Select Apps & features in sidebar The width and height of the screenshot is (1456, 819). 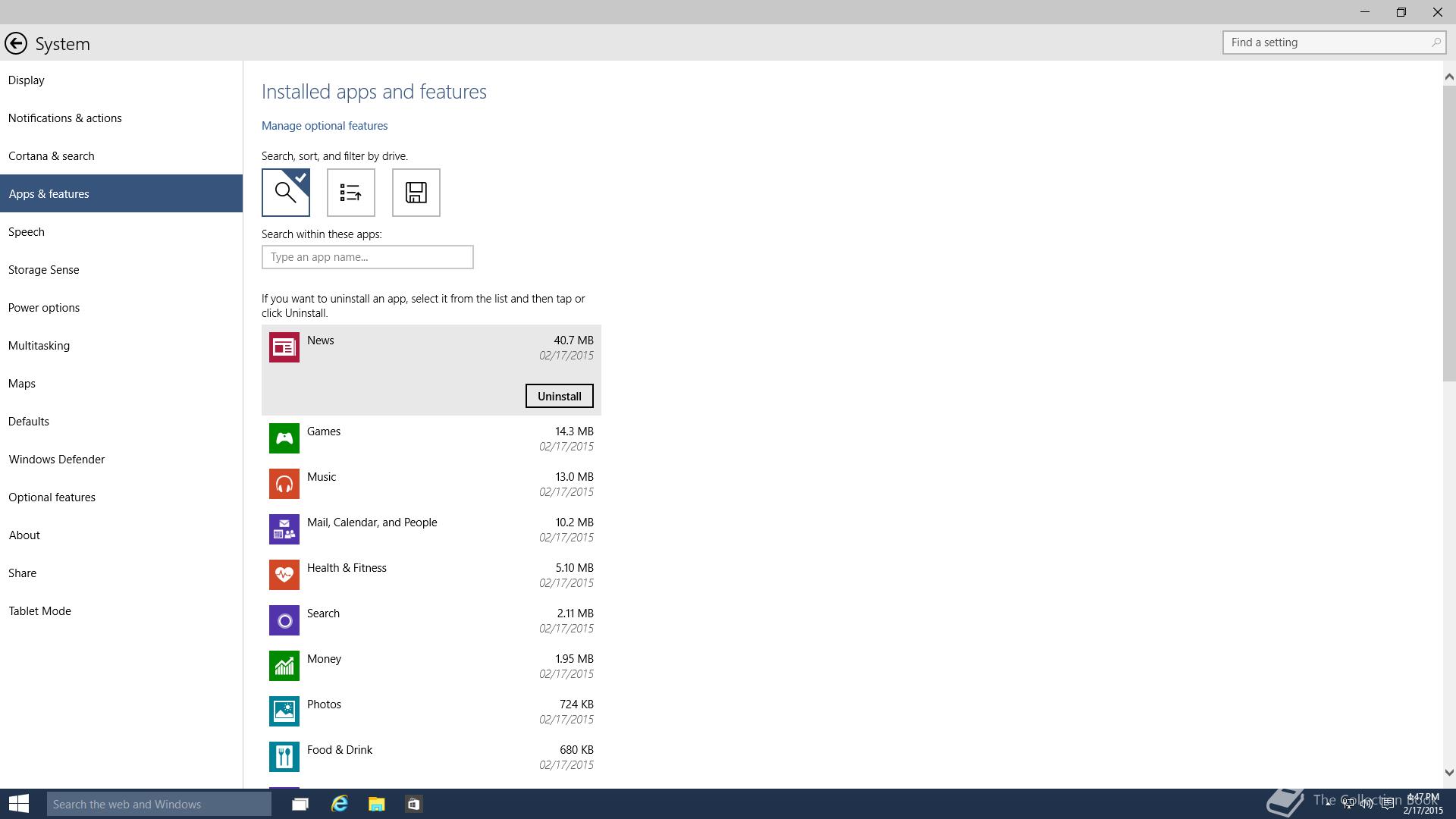click(121, 194)
